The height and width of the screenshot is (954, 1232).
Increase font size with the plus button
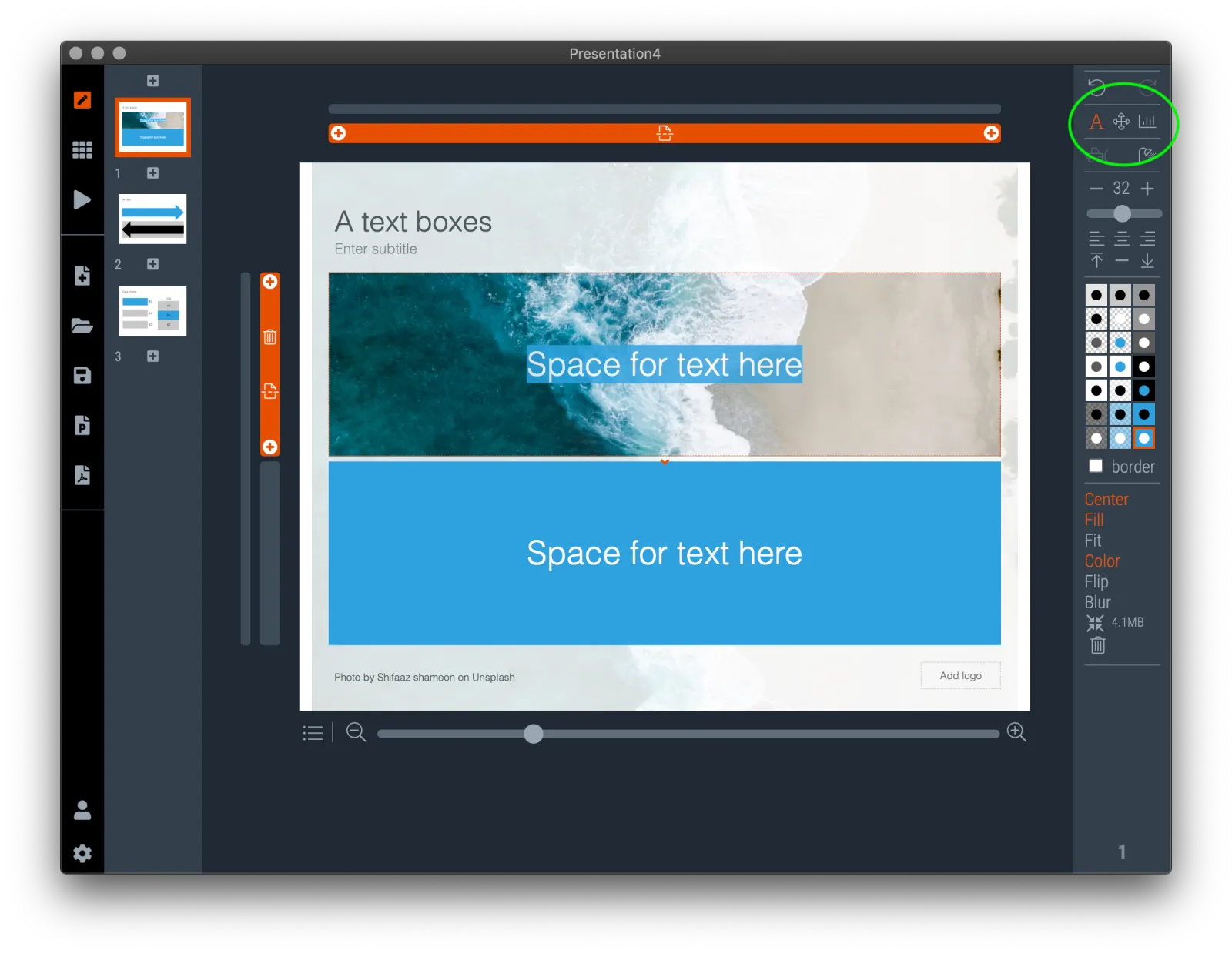coord(1147,189)
